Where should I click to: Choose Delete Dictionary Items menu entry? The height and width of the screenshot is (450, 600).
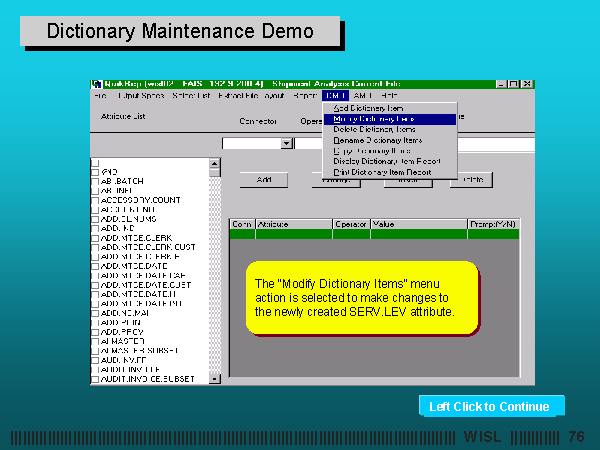[390, 130]
